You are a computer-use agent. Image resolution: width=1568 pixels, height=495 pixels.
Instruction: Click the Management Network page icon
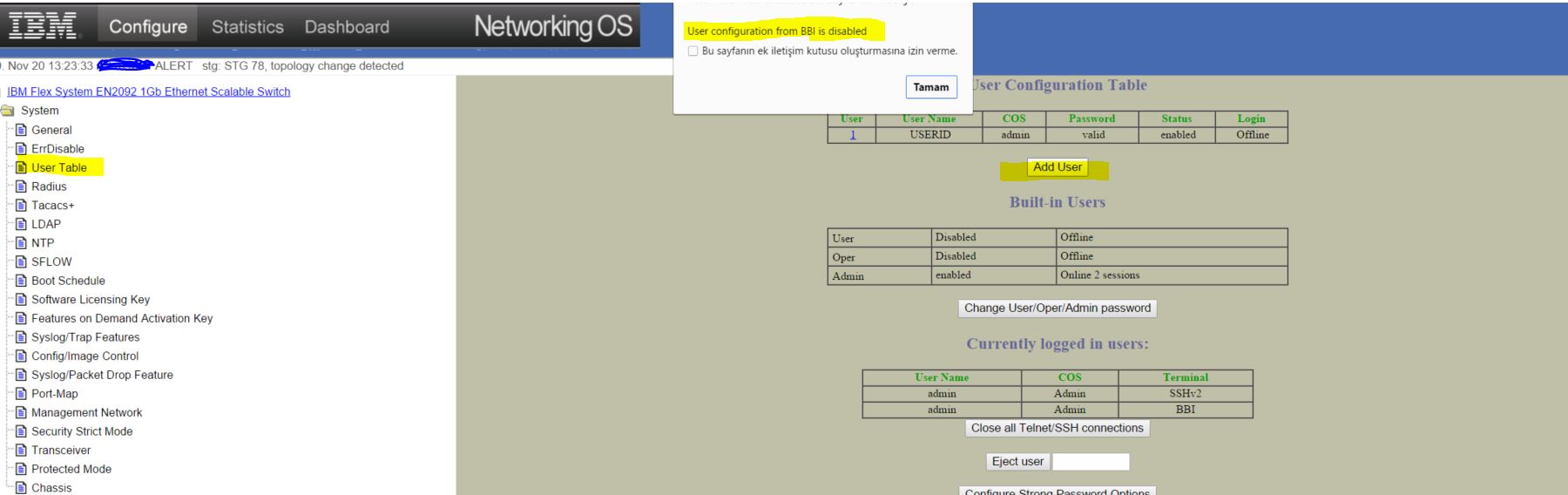(22, 413)
